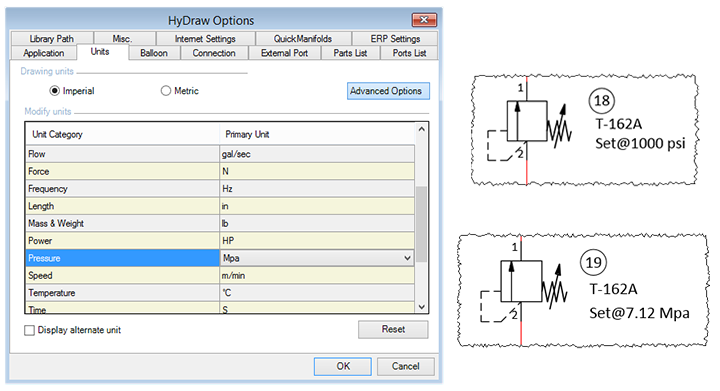The height and width of the screenshot is (391, 720).
Task: Close the HyDraw Options dialog
Action: 424,20
